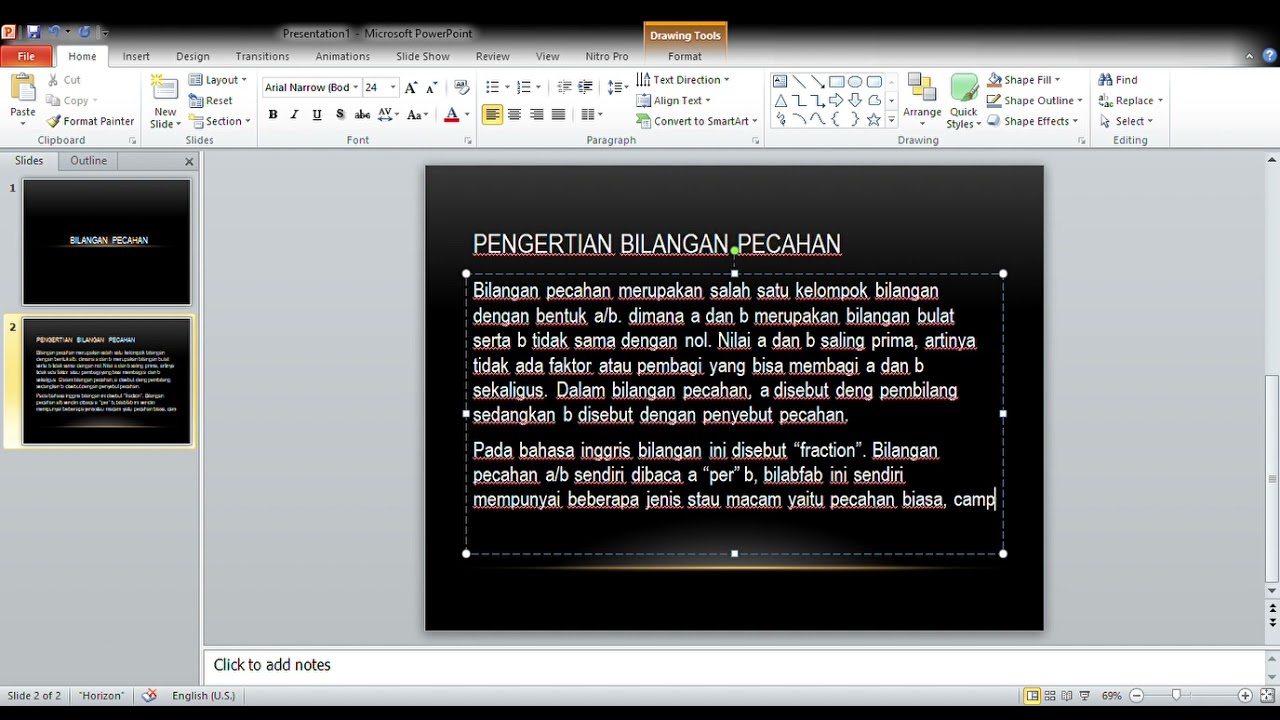Open the Text Direction dropdown
1280x720 pixels.
tap(682, 80)
